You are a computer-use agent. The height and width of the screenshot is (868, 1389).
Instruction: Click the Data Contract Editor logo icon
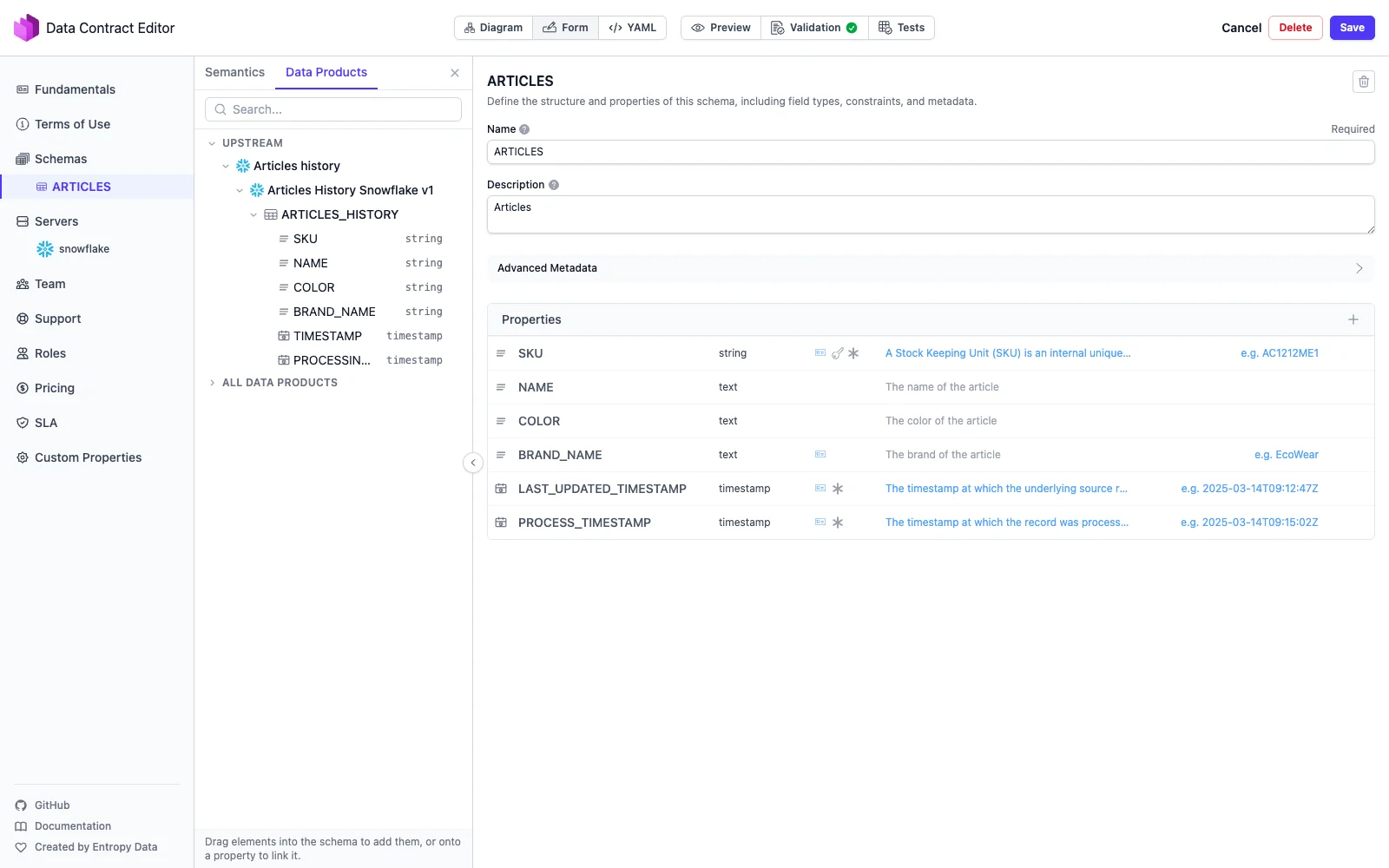tap(26, 28)
